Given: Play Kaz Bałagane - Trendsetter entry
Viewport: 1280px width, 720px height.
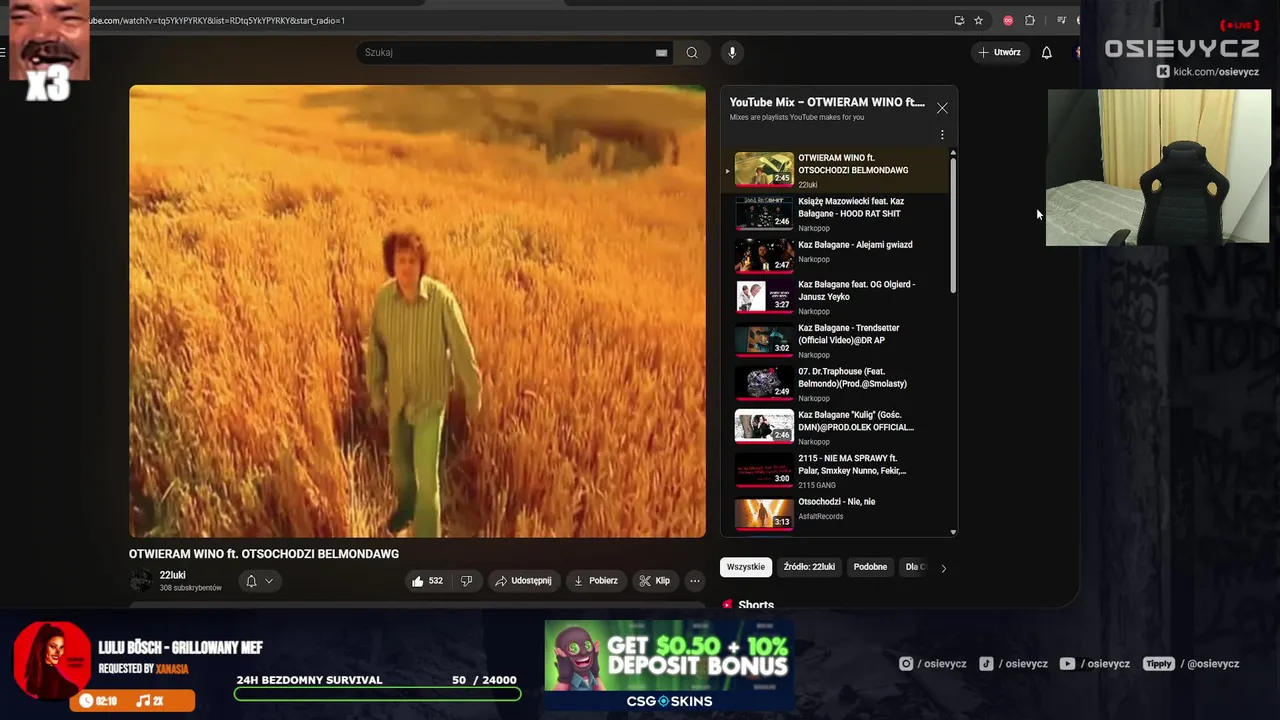Looking at the screenshot, I should [835, 341].
